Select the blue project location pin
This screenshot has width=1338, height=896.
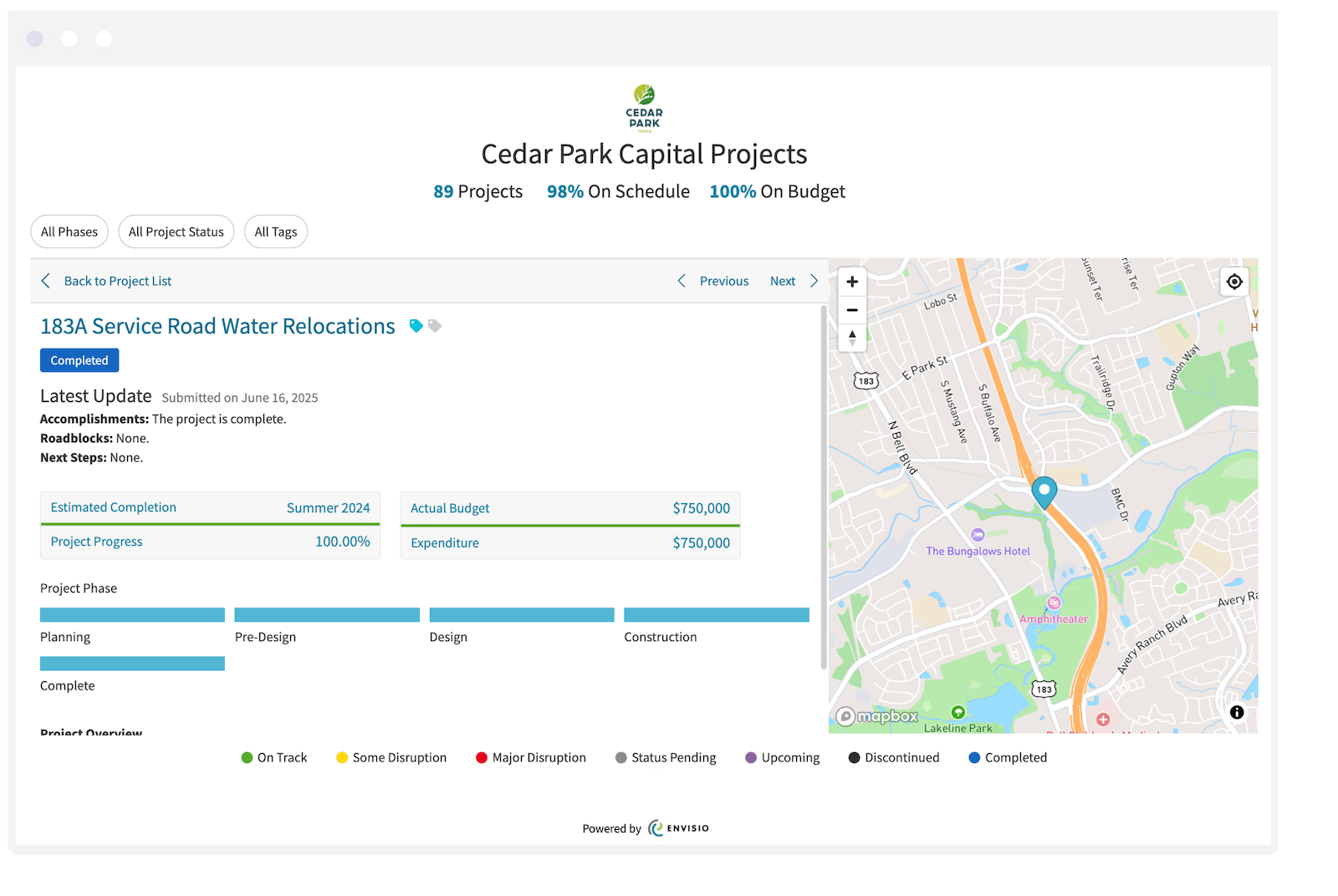coord(1044,492)
